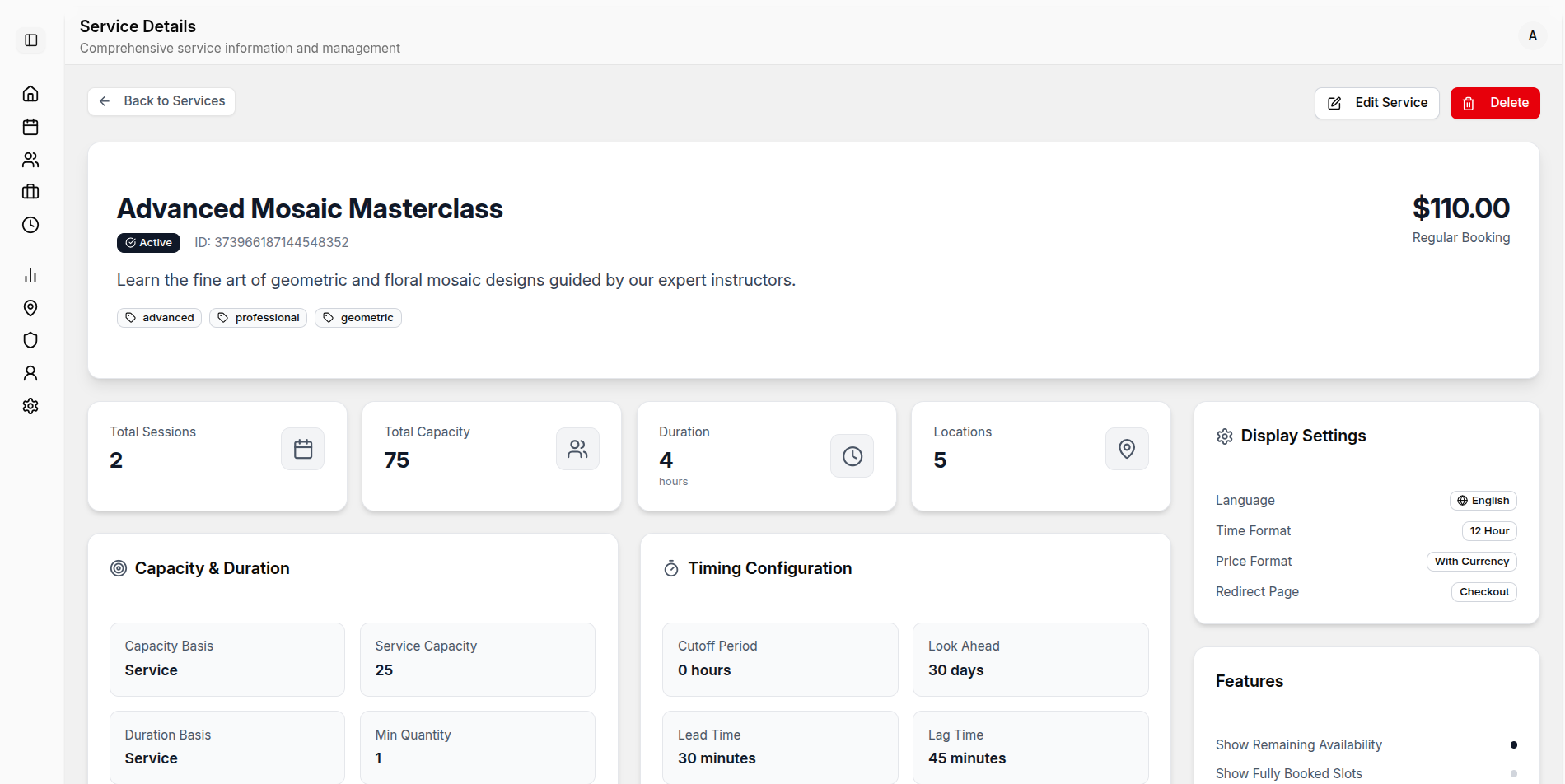Click Edit Service
Viewport: 1565px width, 784px height.
[1376, 103]
